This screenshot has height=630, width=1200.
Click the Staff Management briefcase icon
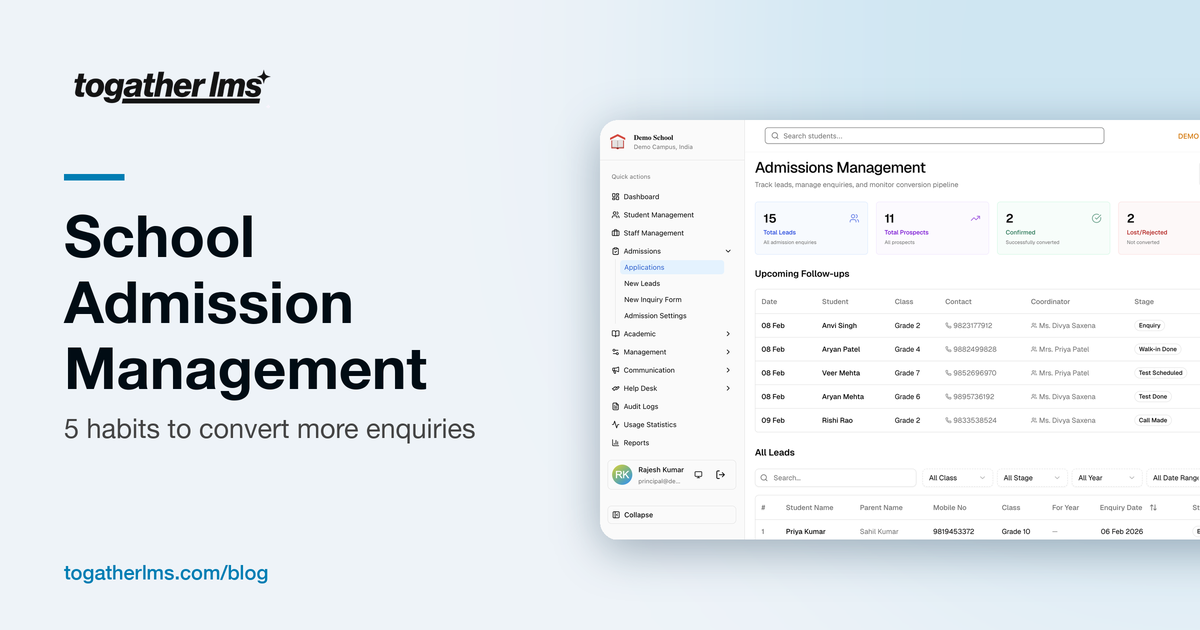click(x=615, y=233)
